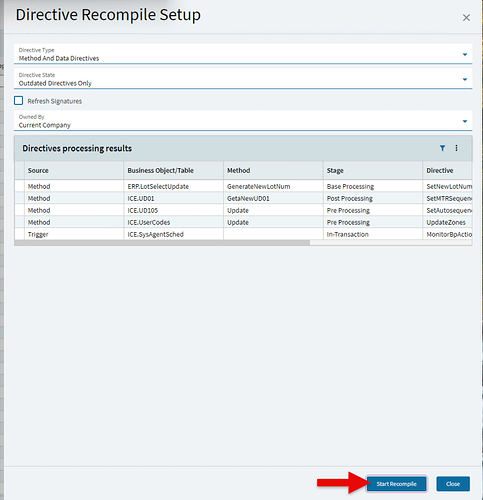Click the grid's horizontal scrollbar
483x500 pixels.
coord(162,243)
